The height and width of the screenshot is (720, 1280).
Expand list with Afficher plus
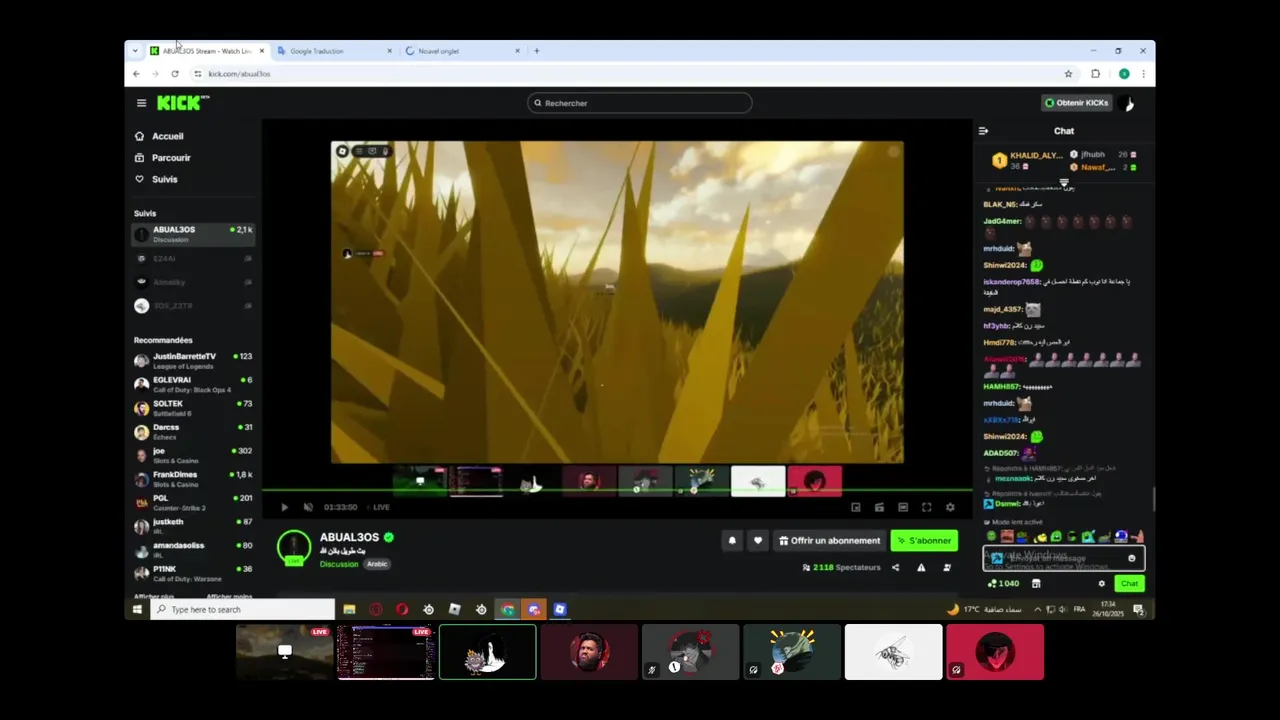pyautogui.click(x=154, y=596)
